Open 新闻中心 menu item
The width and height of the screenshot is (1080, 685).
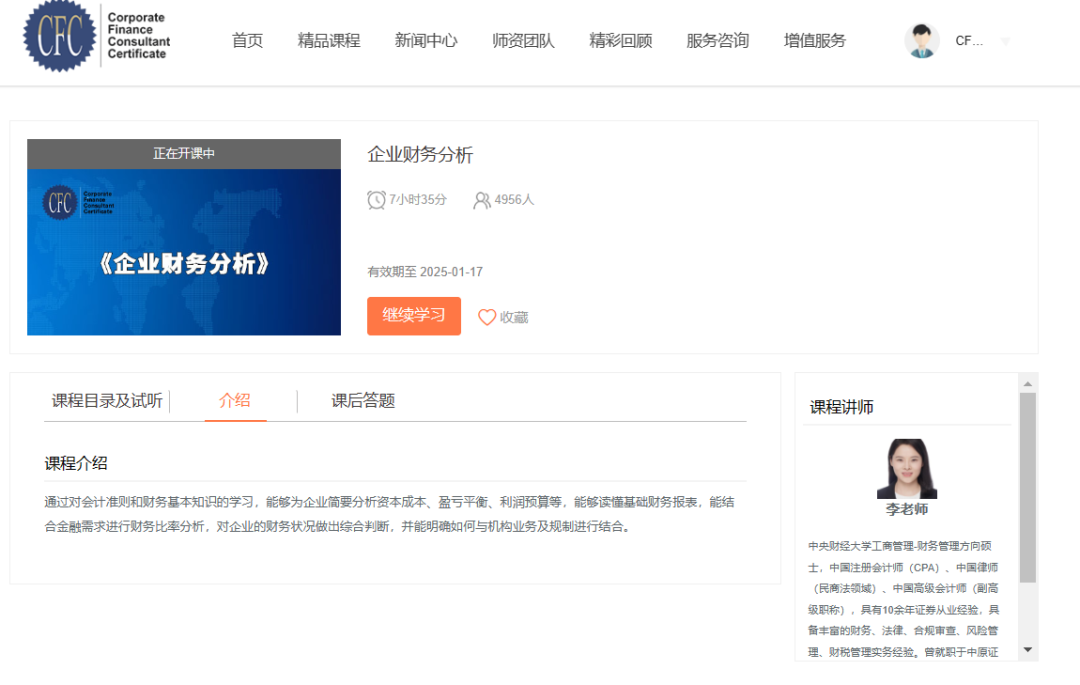click(x=426, y=41)
